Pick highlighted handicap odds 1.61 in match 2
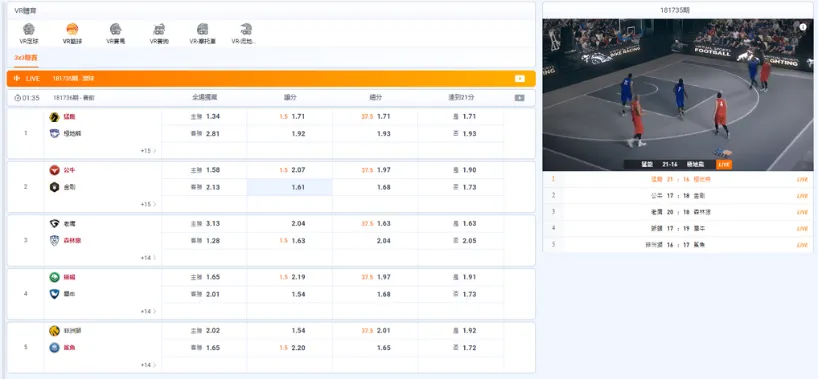Screen dimensions: 818x379 (x=290, y=187)
